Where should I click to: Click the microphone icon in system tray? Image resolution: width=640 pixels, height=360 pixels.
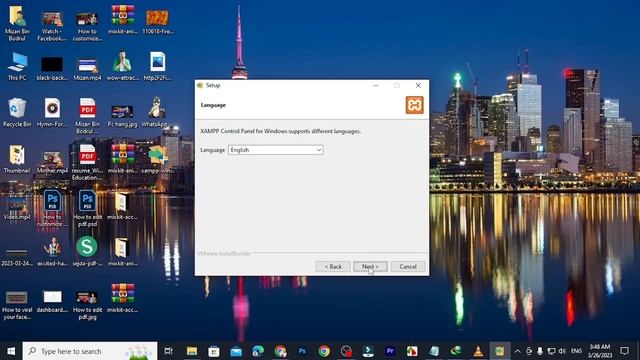click(x=540, y=351)
